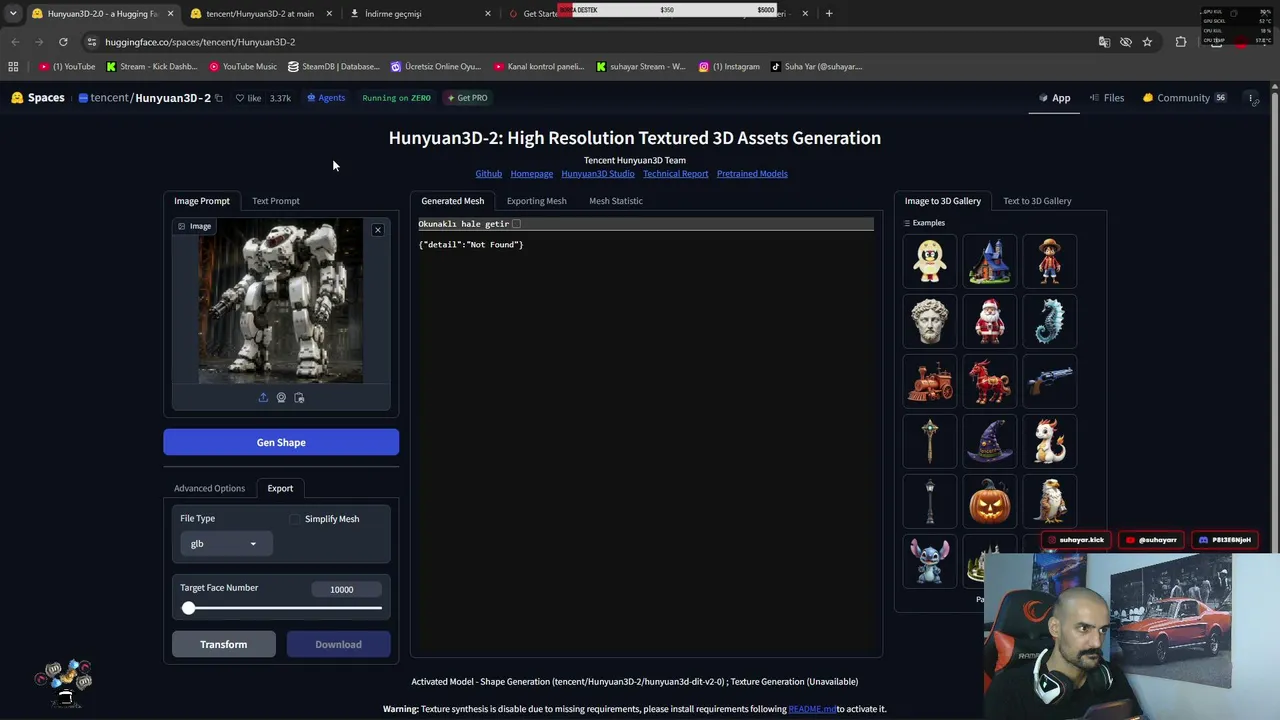1280x720 pixels.
Task: Open the browser extensions puzzle icon
Action: point(1181,42)
